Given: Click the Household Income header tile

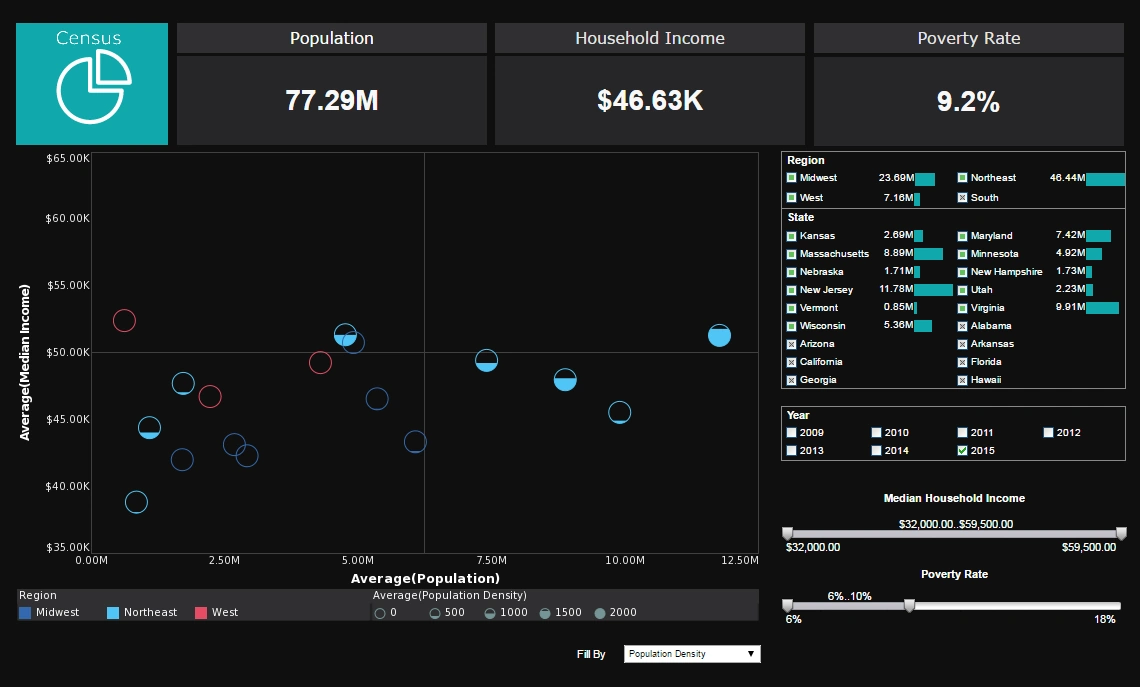Looking at the screenshot, I should pos(650,39).
